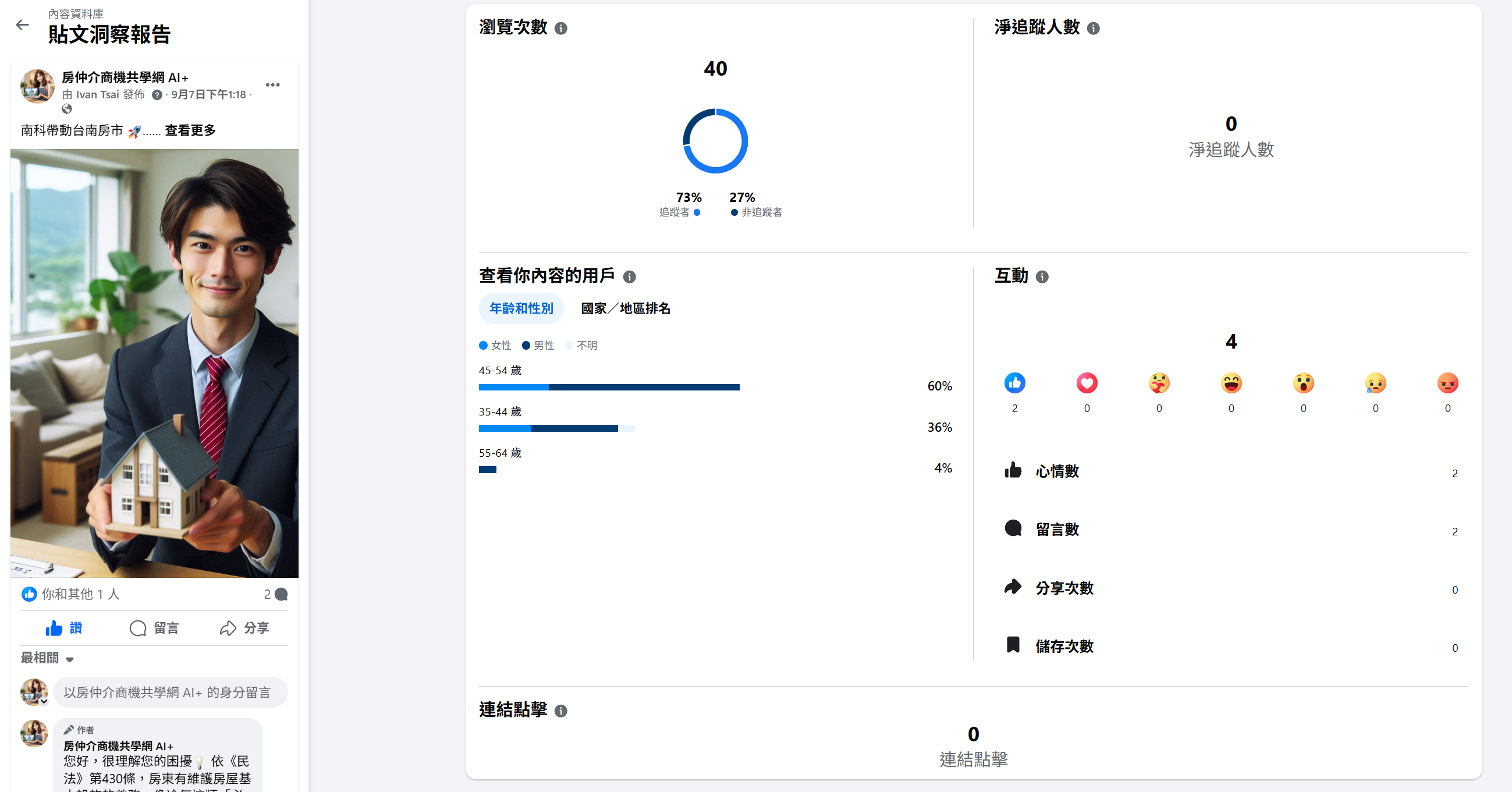Click the total views number 40
Viewport: 1512px width, 792px height.
click(x=715, y=69)
